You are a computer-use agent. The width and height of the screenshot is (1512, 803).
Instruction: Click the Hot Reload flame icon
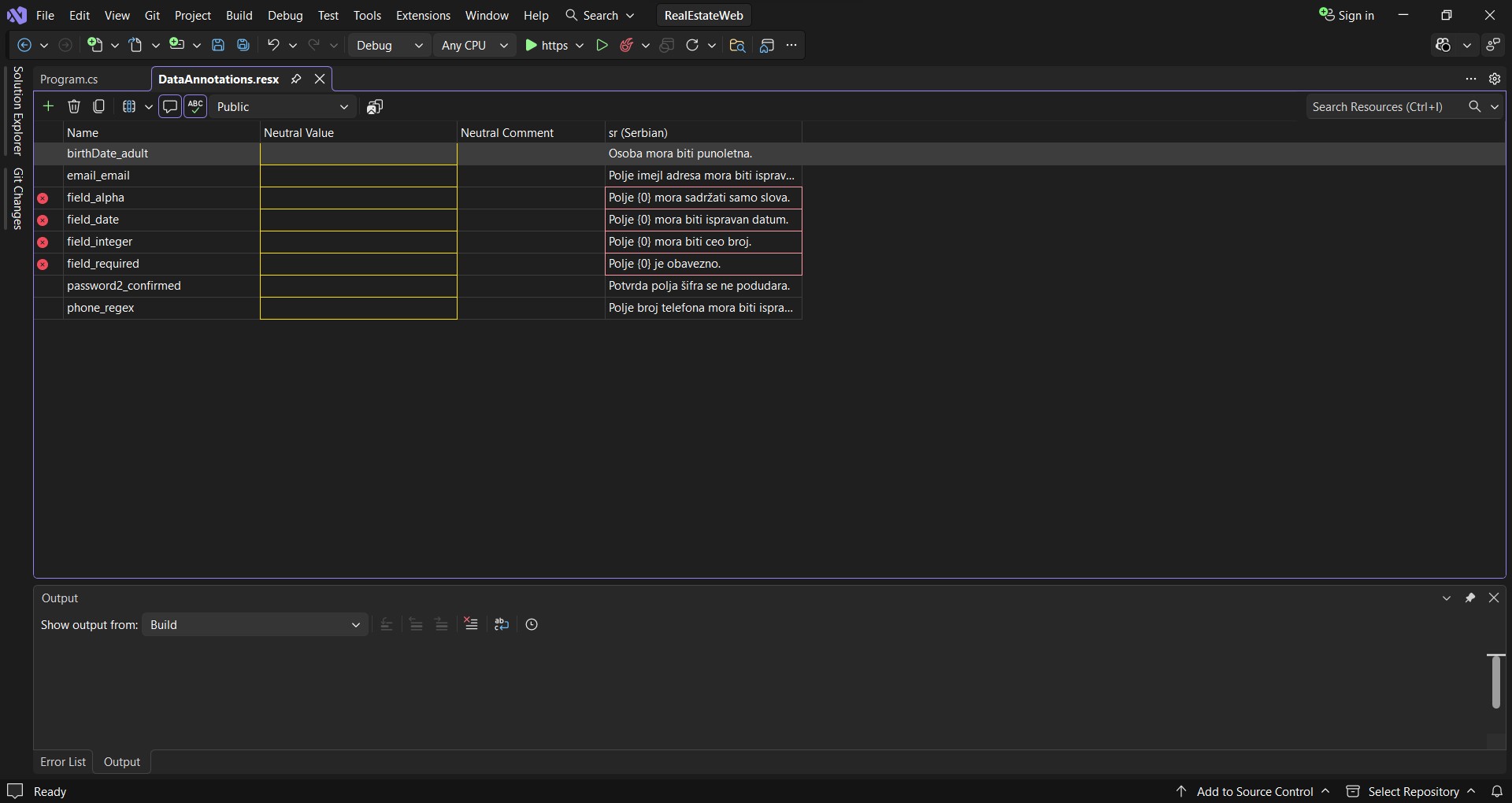(x=627, y=46)
